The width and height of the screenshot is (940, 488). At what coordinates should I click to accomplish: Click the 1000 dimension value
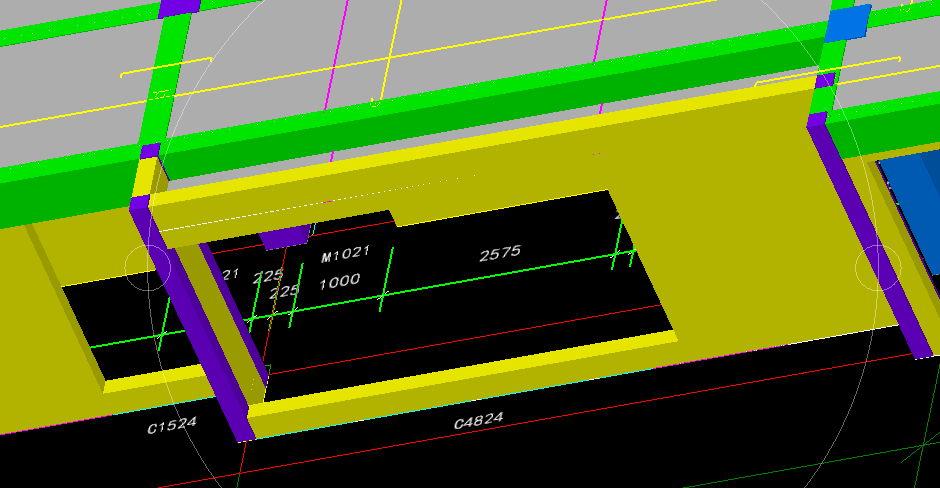(339, 282)
